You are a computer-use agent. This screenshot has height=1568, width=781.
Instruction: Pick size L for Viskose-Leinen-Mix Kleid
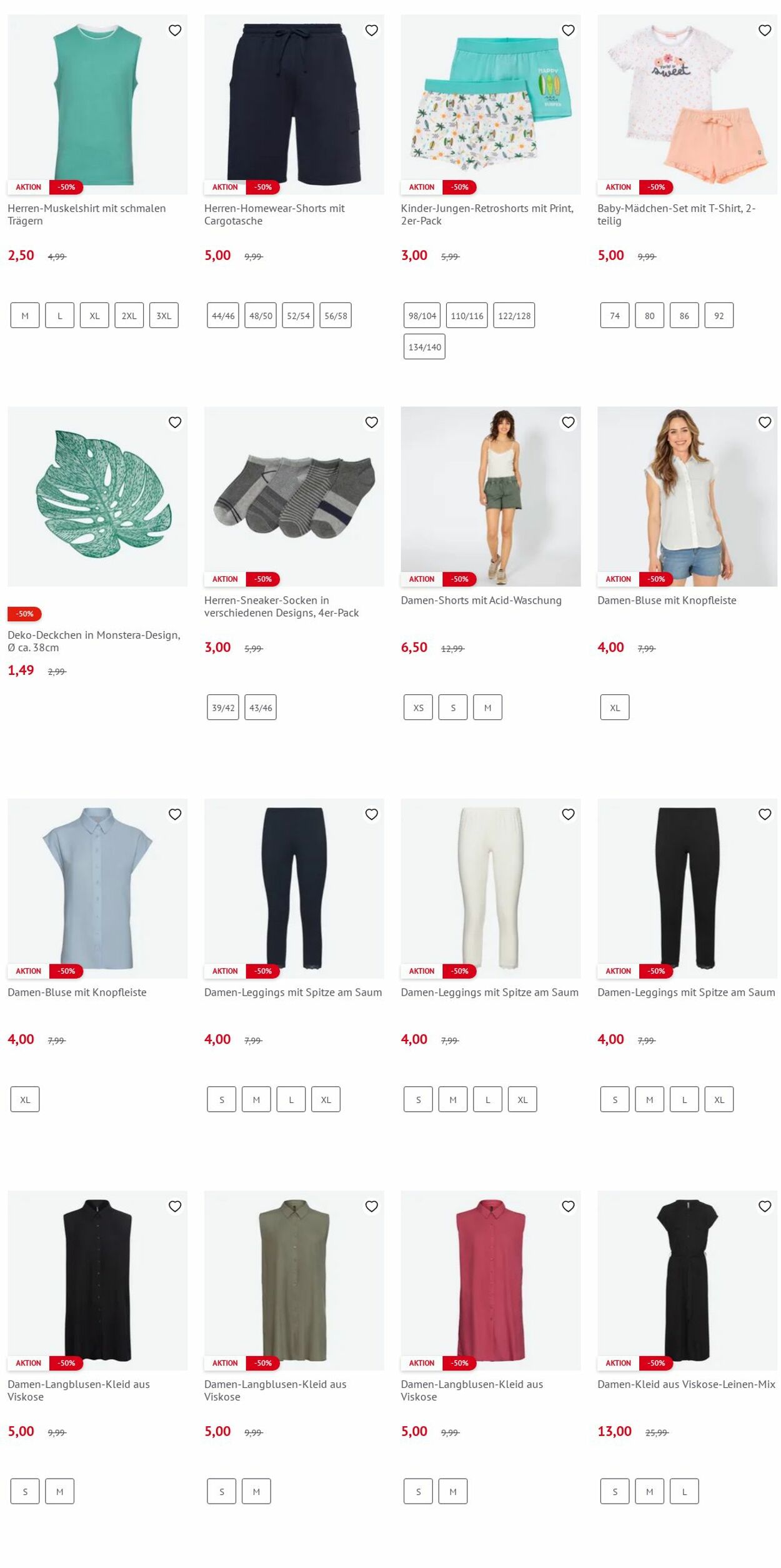click(684, 1491)
